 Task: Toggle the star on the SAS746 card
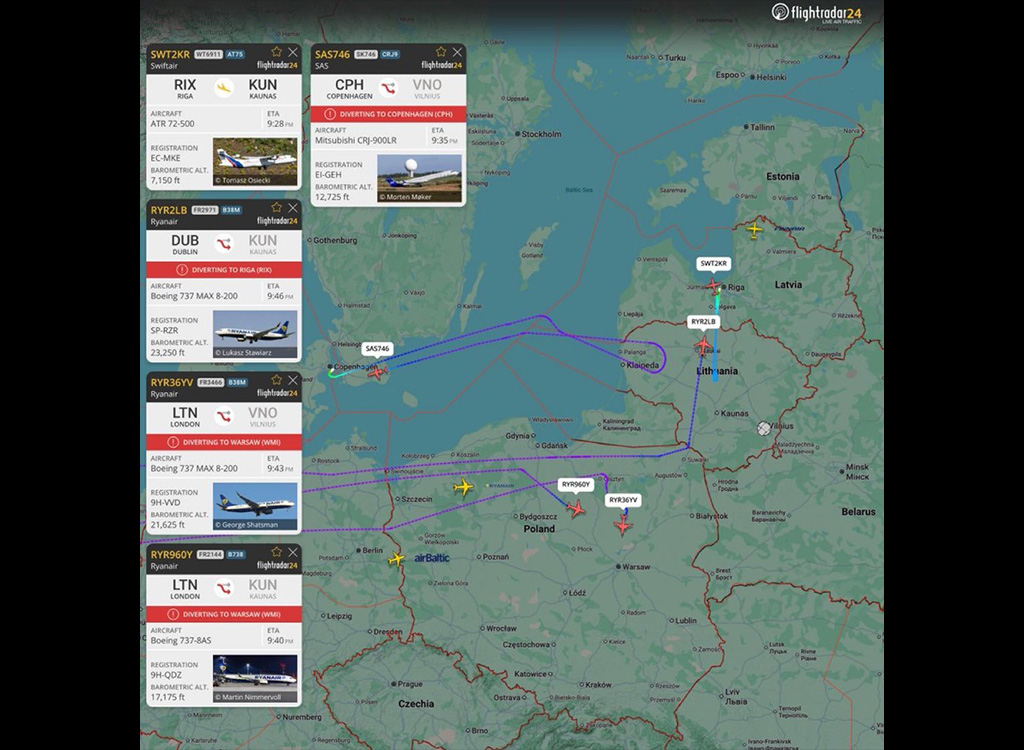click(441, 51)
